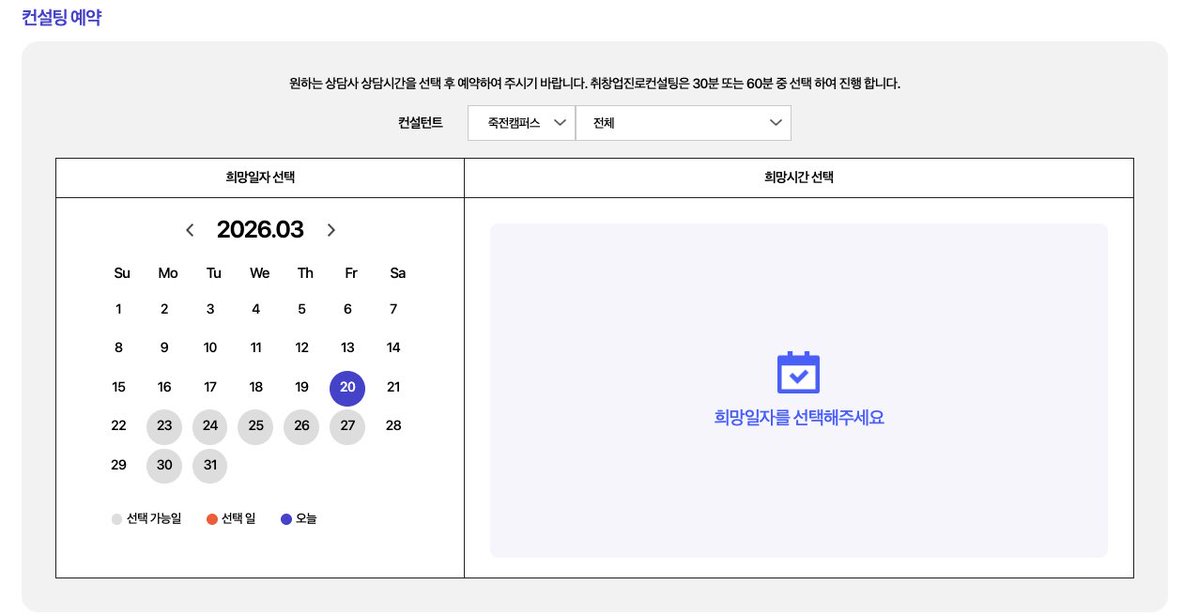Click date 9 on the calendar

(164, 348)
